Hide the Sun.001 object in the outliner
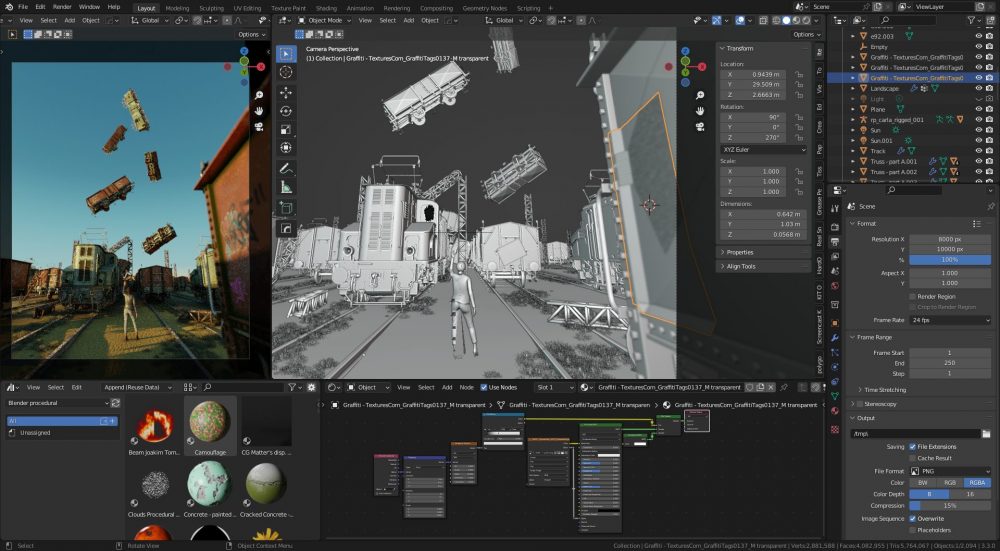 978,140
